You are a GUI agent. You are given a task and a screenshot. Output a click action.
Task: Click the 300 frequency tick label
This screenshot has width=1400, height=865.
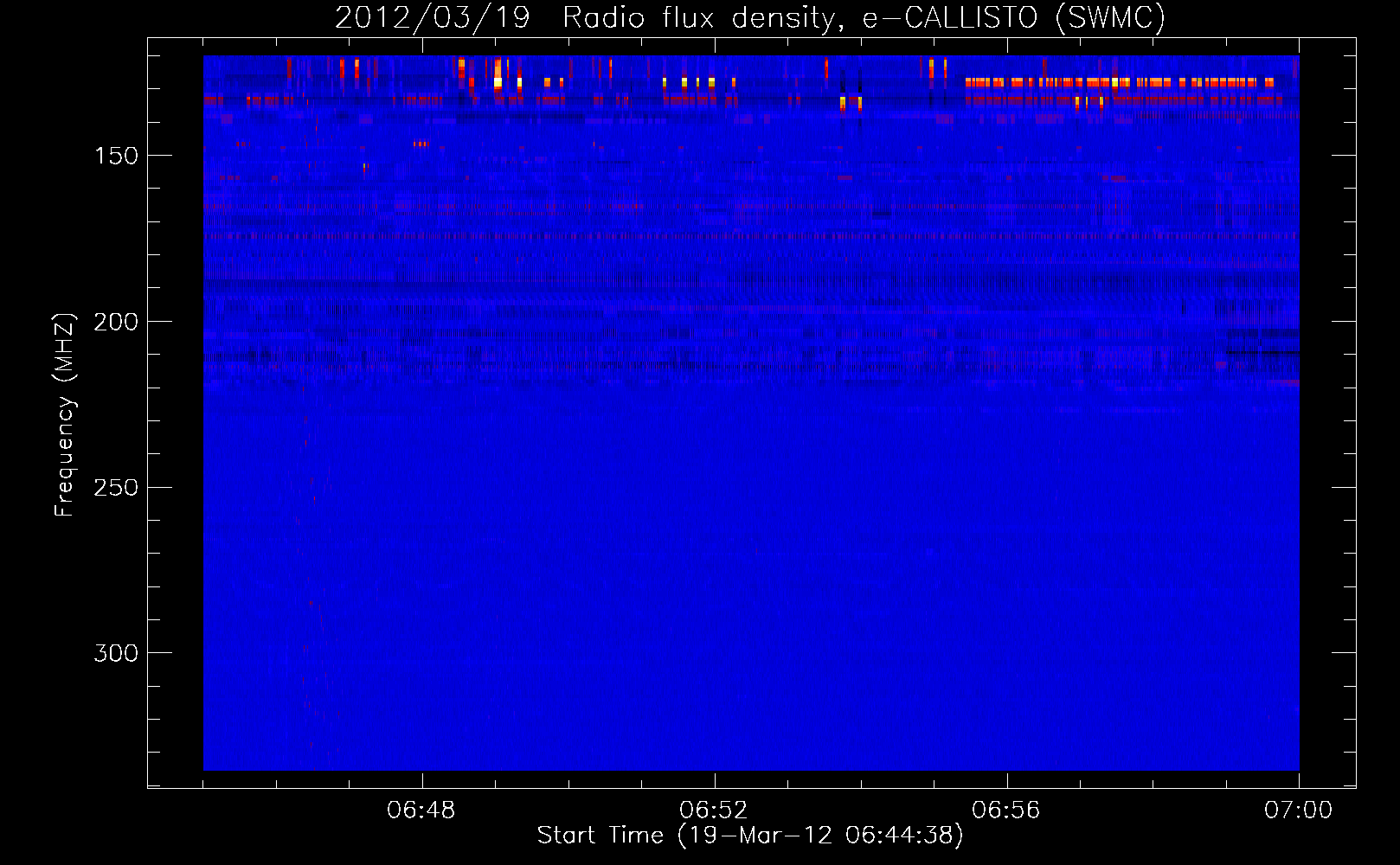click(116, 653)
